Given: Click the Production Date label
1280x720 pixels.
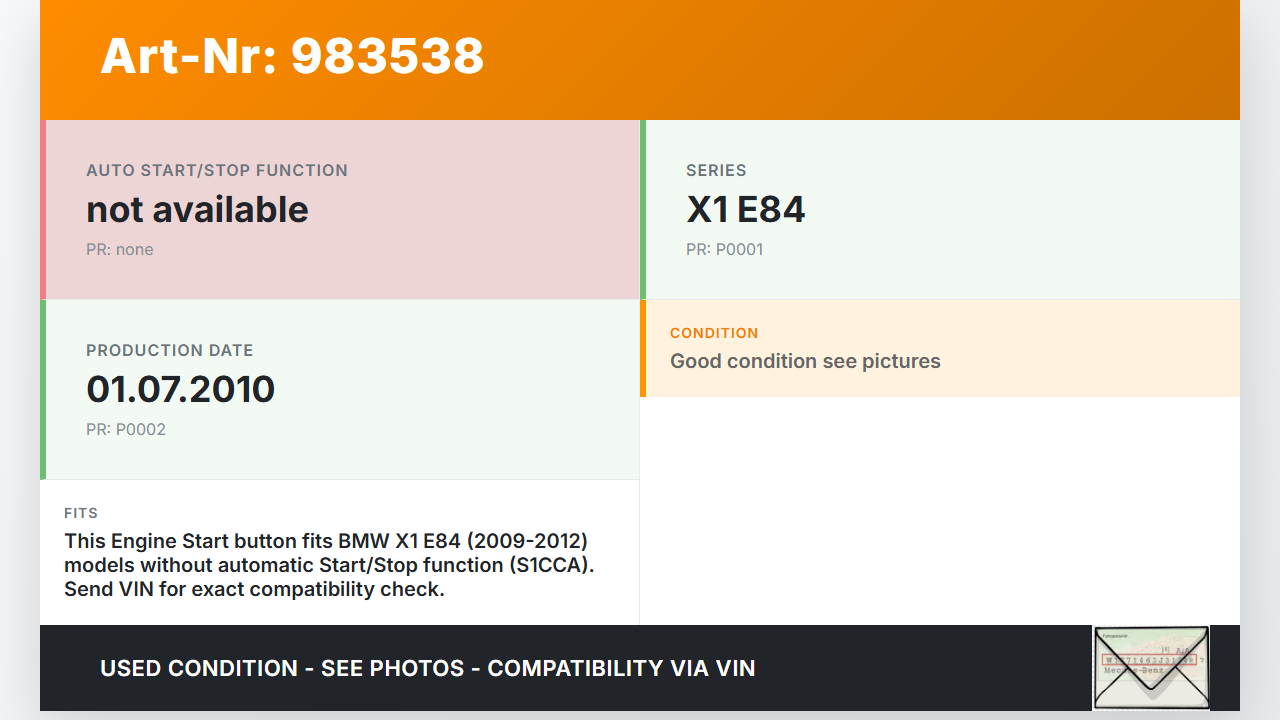Looking at the screenshot, I should 169,350.
